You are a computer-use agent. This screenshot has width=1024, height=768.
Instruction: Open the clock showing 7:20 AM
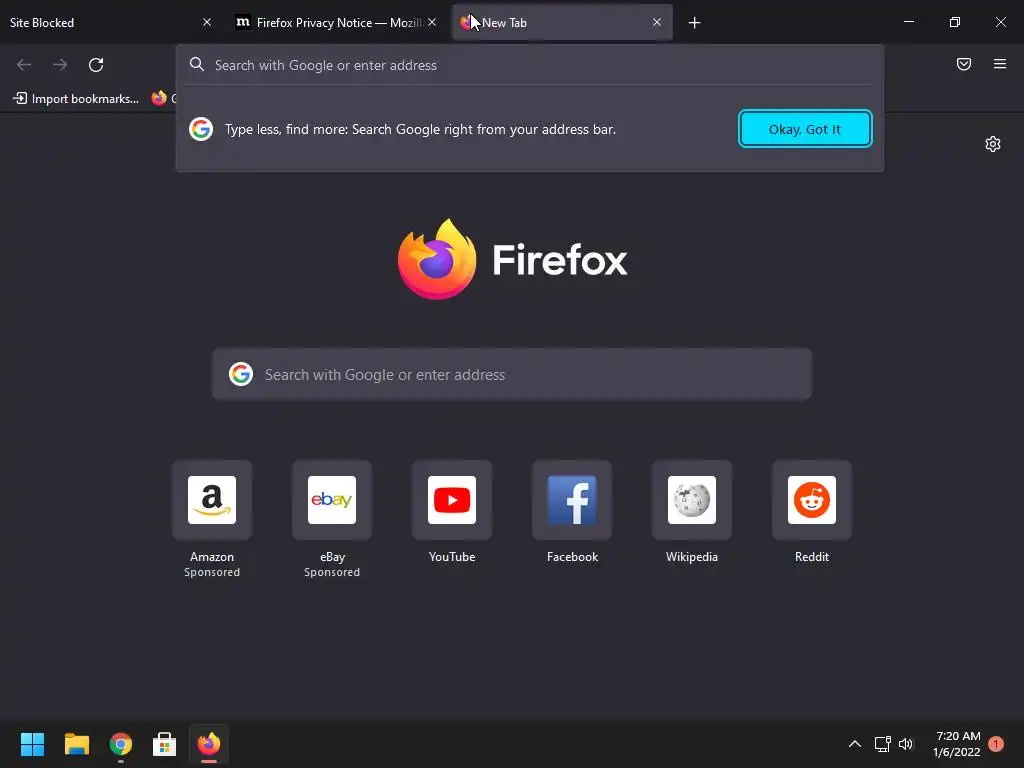point(957,743)
